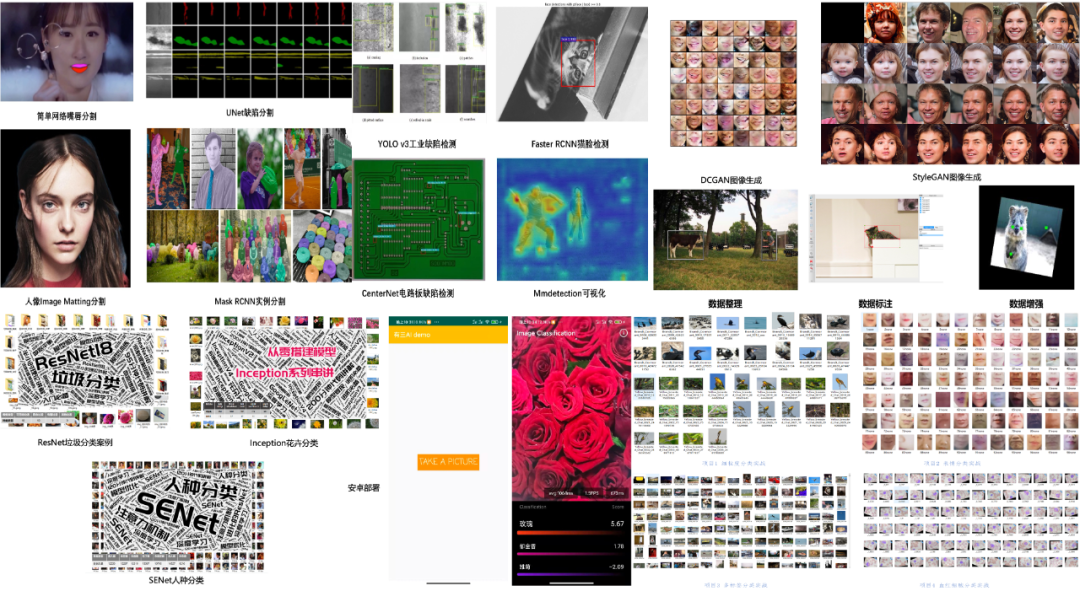Open the StyleGAN generated faces grid
Image resolution: width=1080 pixels, height=591 pixels.
click(950, 83)
